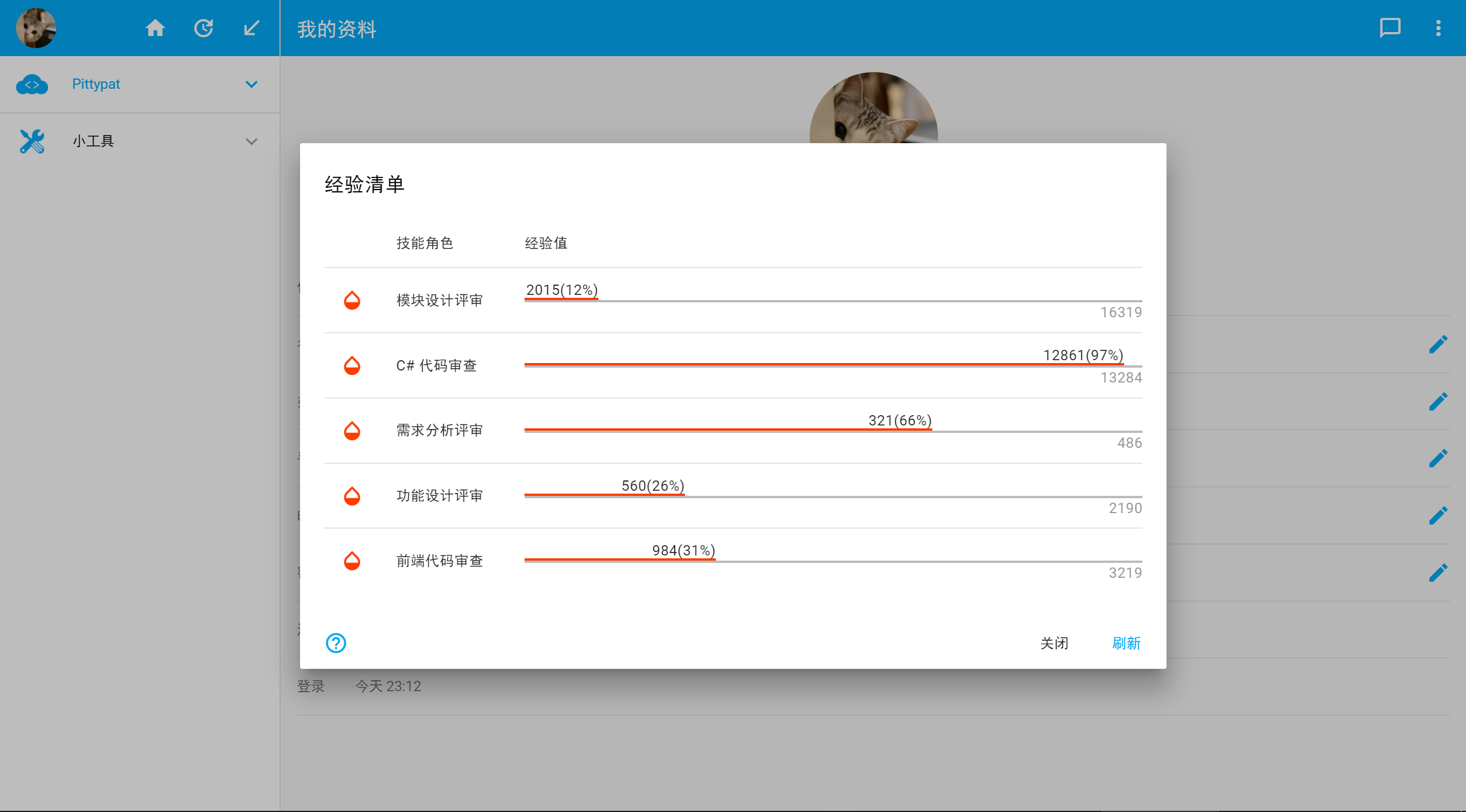
Task: Open the chat message icon in top bar
Action: point(1390,28)
